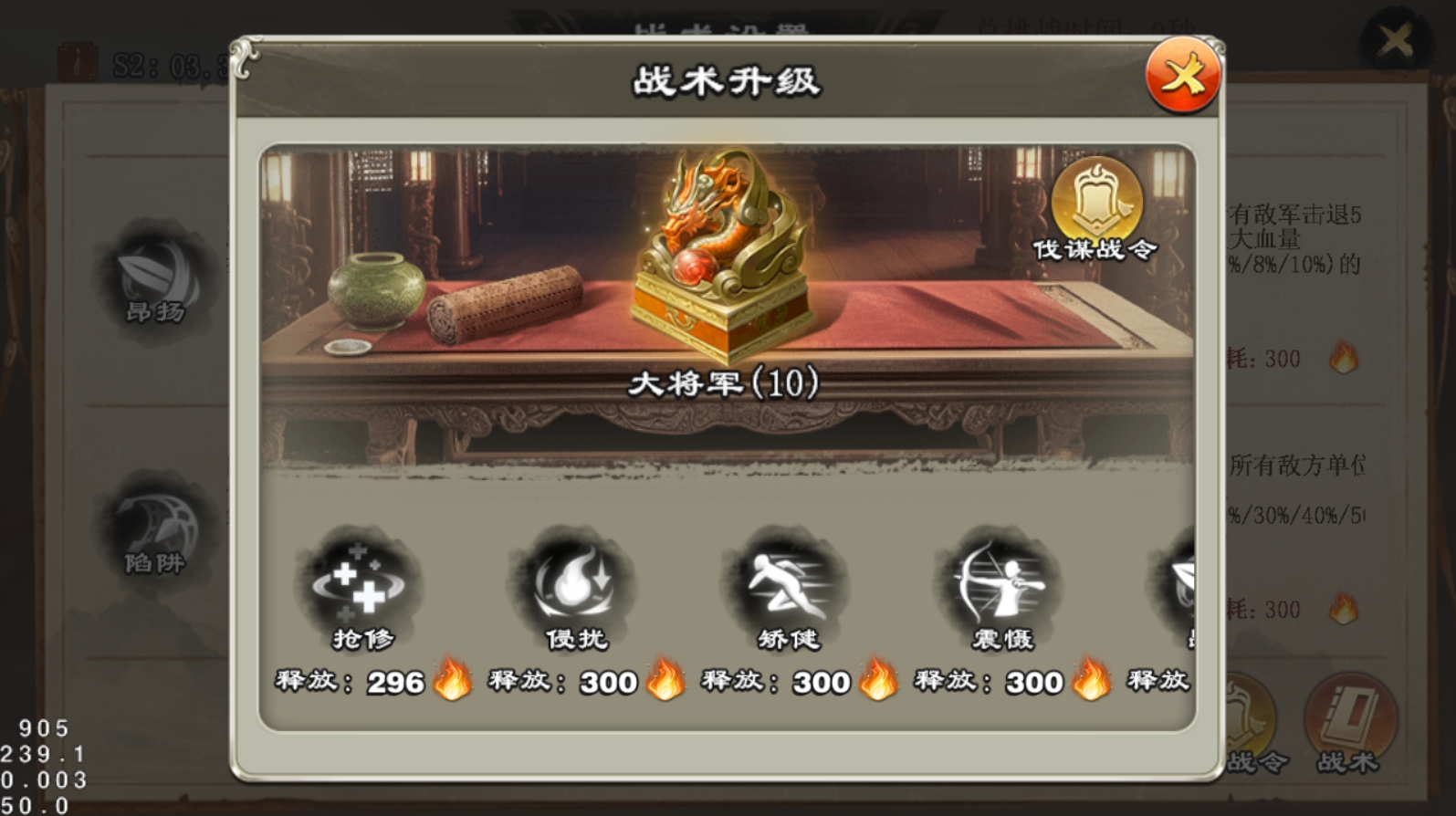1456x816 pixels.
Task: Click the 战术升级 title header
Action: [727, 81]
